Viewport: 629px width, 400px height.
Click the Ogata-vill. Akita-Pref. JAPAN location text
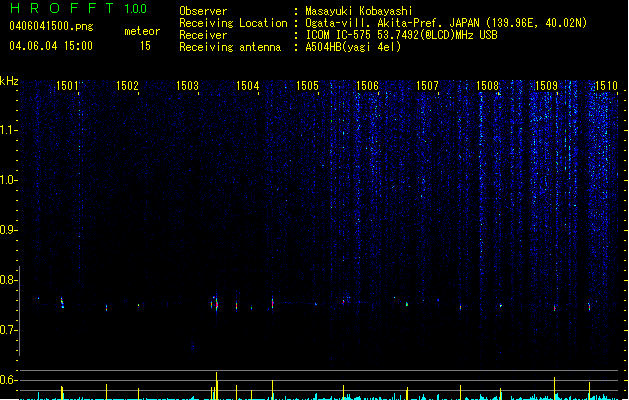[x=446, y=23]
